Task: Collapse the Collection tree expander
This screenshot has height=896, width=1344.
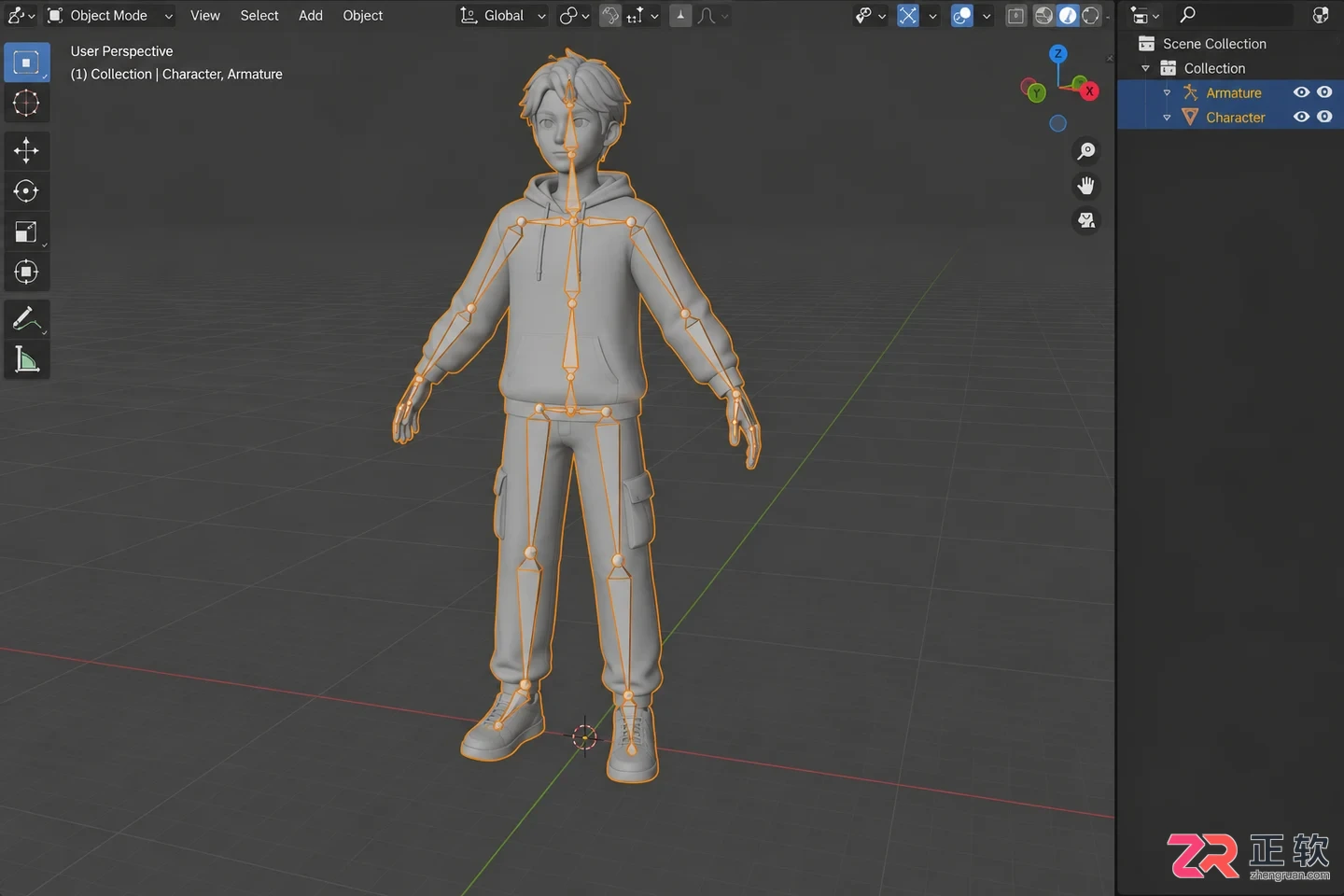Action: point(1145,68)
